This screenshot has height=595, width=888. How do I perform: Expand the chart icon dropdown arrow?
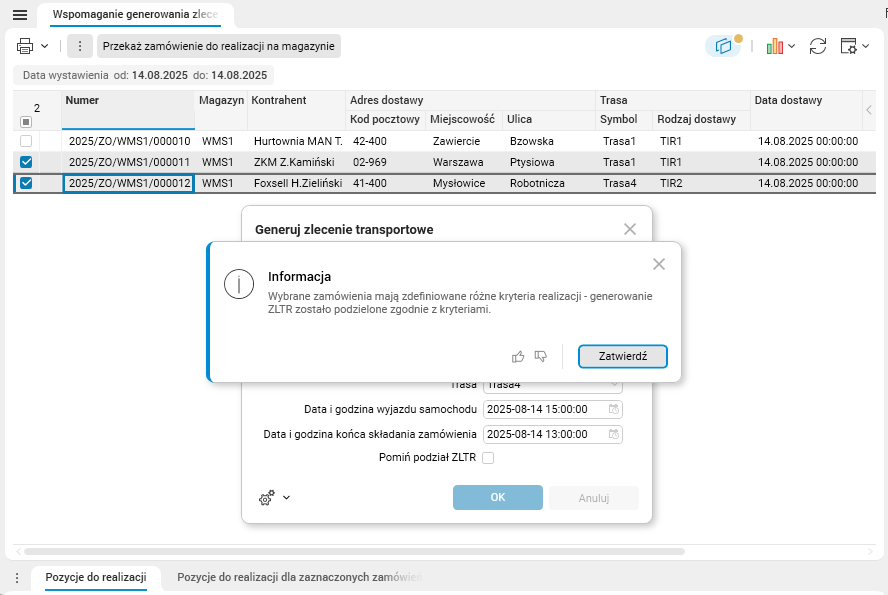[792, 46]
